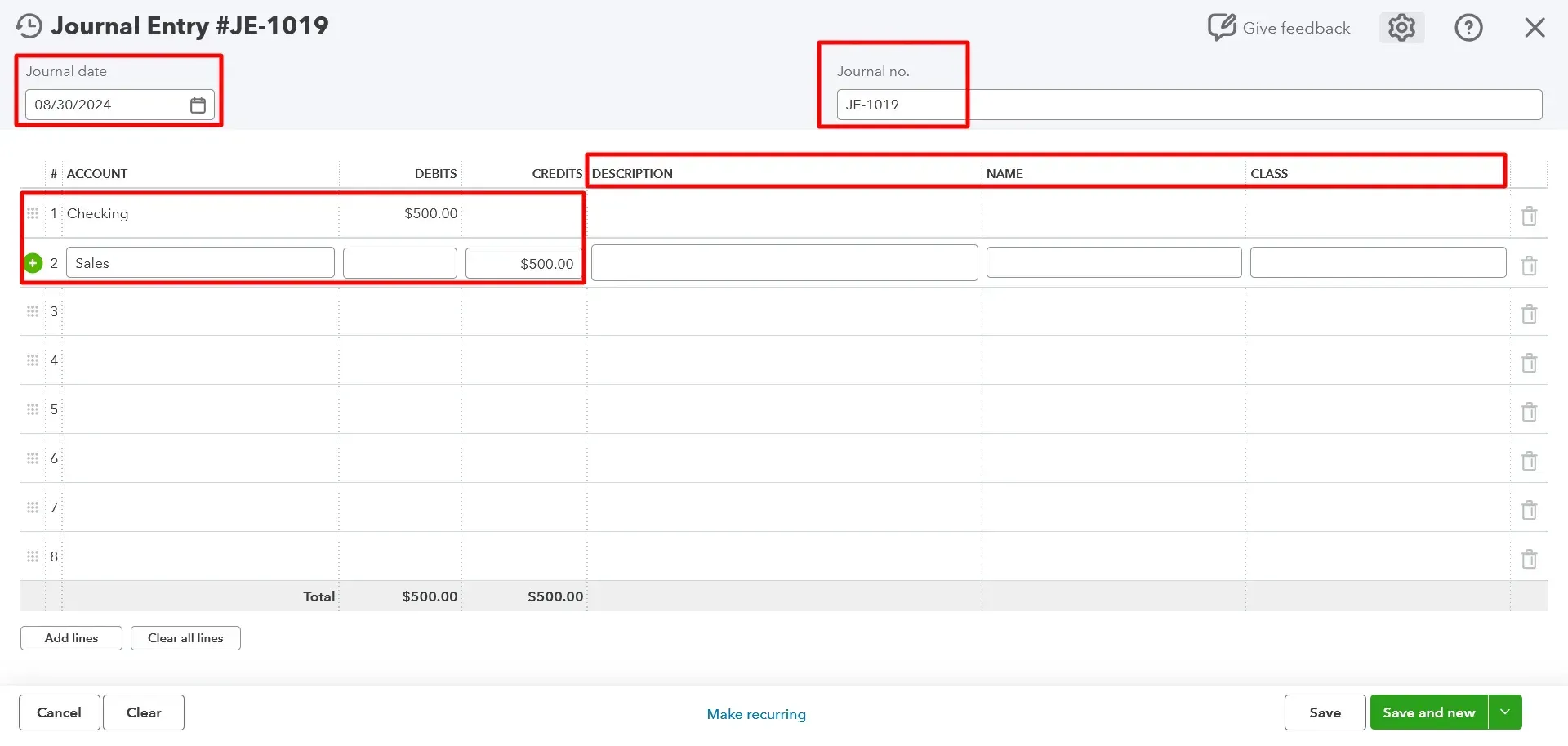Click the account cell on line 3
This screenshot has width=1568, height=746.
(200, 311)
